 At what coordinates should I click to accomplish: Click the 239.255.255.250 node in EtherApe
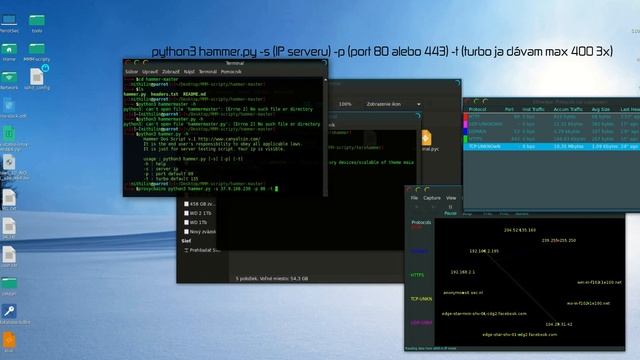tap(558, 240)
